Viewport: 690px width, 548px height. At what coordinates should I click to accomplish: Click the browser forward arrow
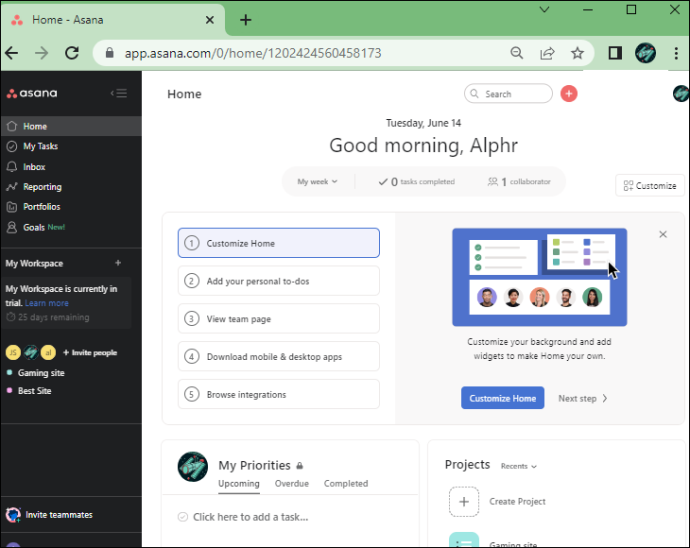point(42,53)
